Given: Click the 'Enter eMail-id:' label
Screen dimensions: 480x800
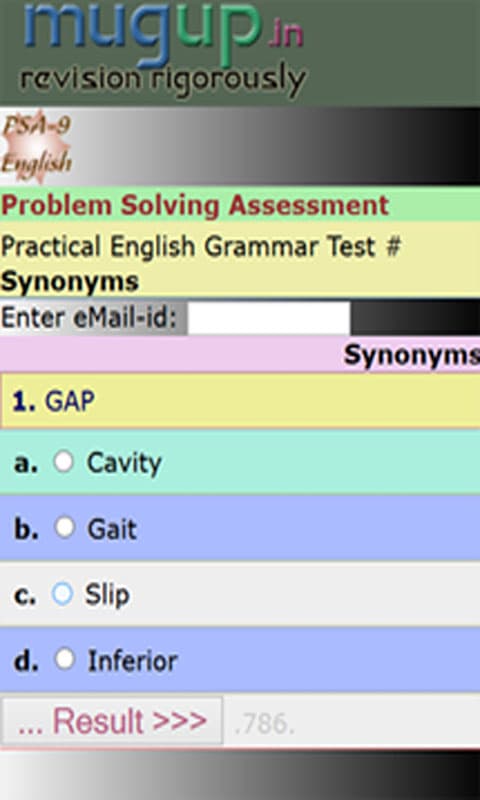Looking at the screenshot, I should click(89, 318).
